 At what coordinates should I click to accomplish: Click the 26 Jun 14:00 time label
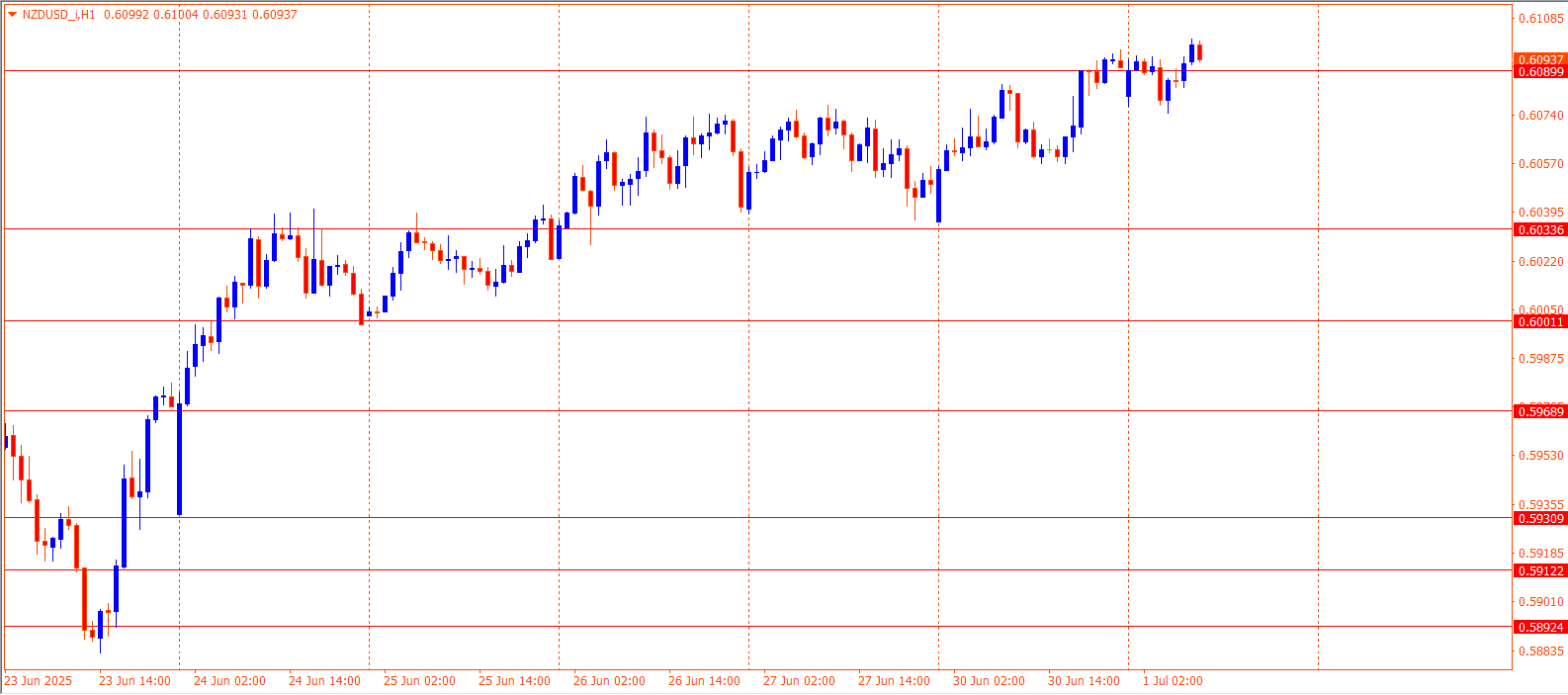point(704,681)
